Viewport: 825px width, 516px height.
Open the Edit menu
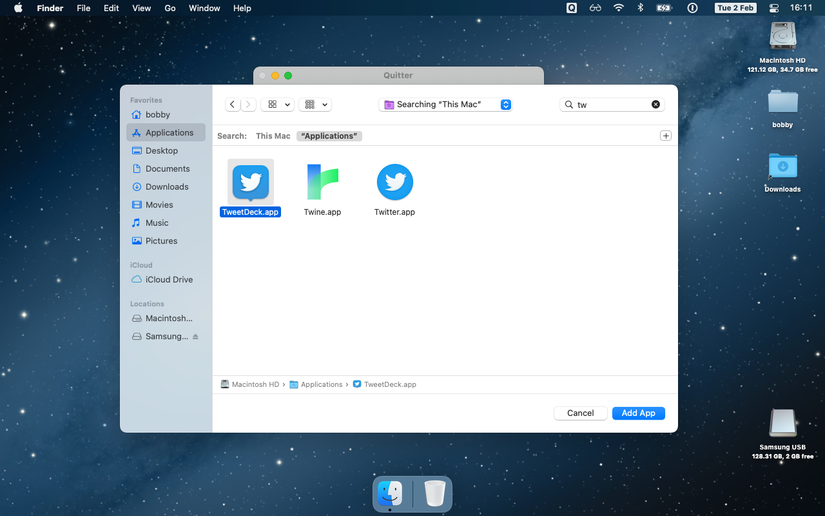111,8
